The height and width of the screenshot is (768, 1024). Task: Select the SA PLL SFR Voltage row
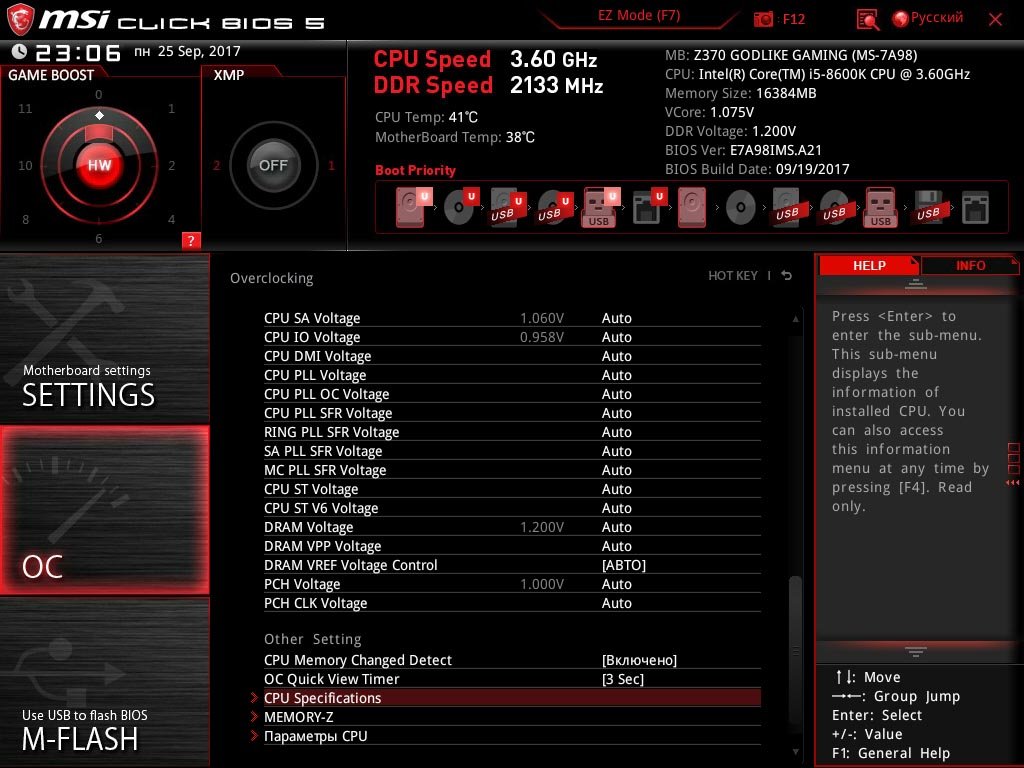coord(512,451)
